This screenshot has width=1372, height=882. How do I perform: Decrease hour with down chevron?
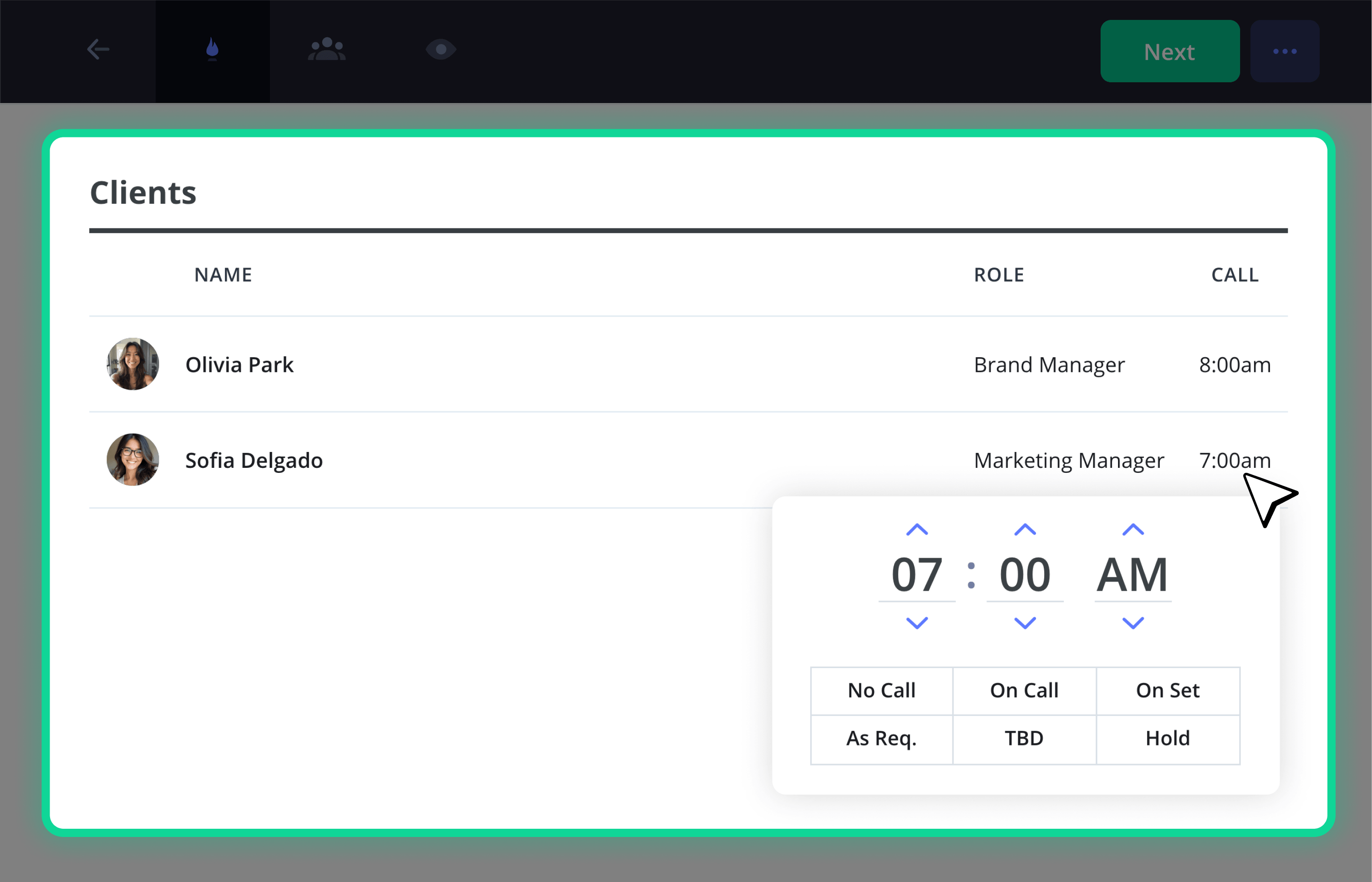tap(917, 623)
